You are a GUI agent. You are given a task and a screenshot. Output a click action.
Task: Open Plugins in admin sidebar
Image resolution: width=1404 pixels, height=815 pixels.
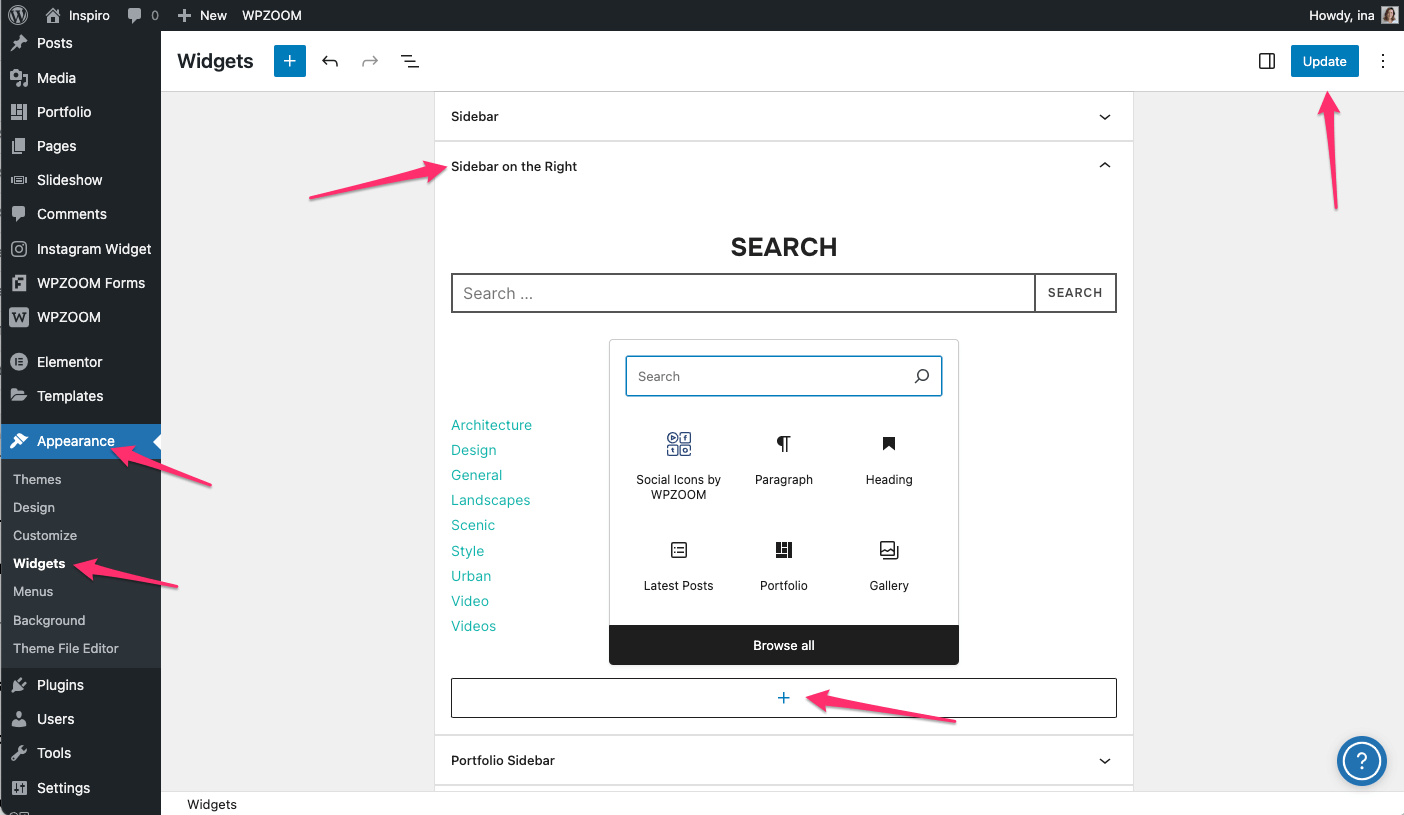click(60, 685)
